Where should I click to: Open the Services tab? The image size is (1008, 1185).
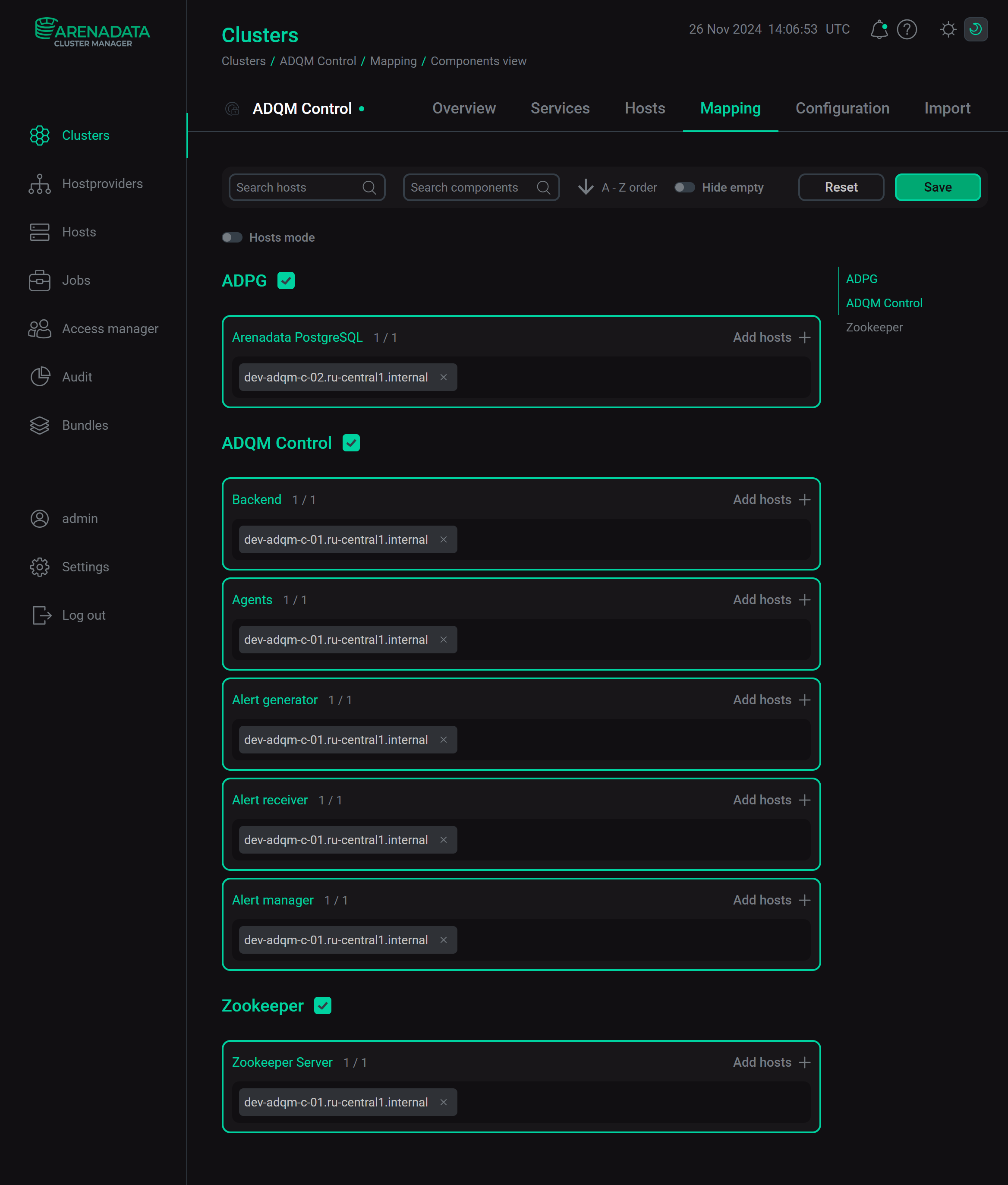pyautogui.click(x=559, y=108)
